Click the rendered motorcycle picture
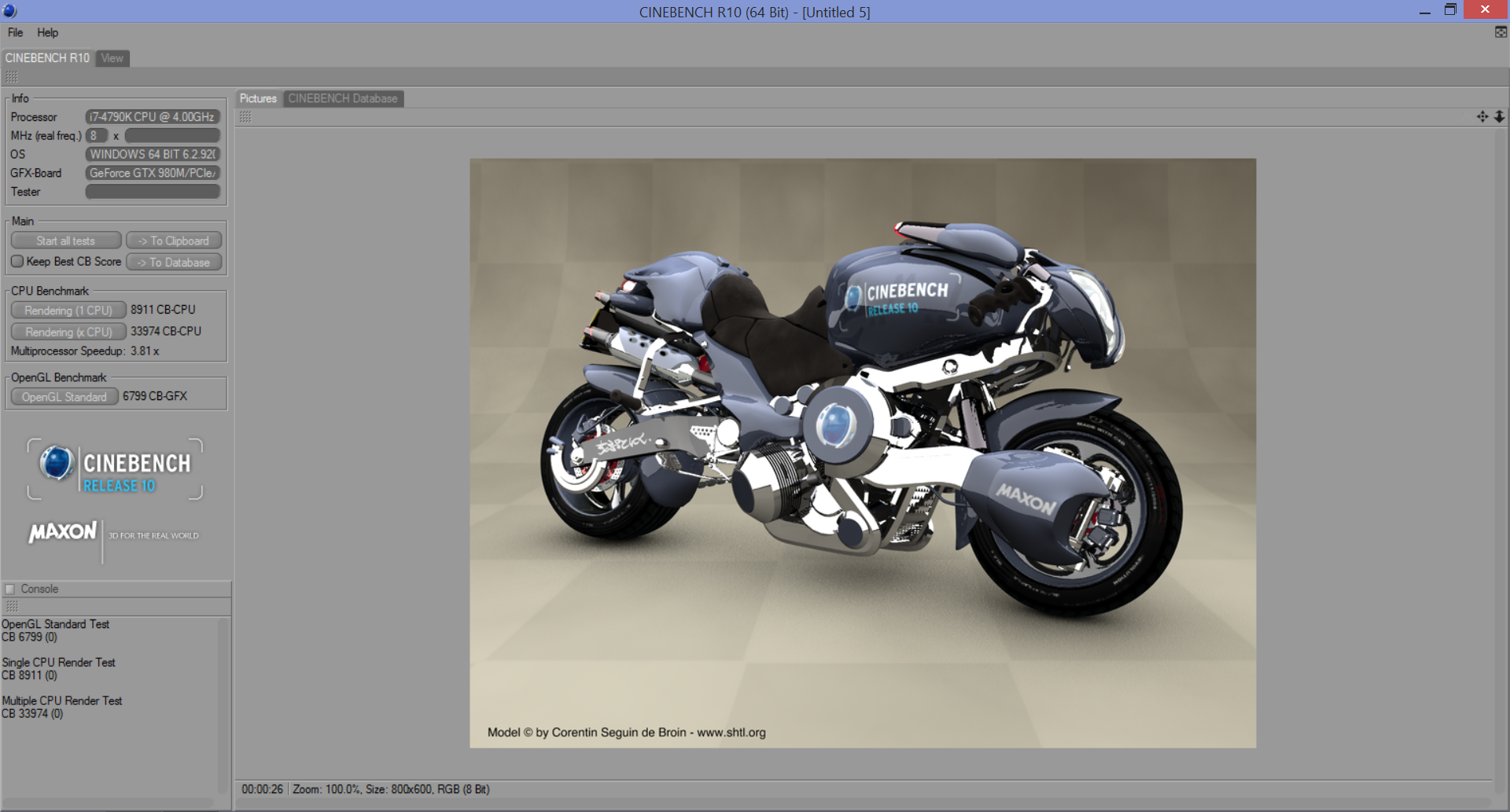 tap(863, 453)
